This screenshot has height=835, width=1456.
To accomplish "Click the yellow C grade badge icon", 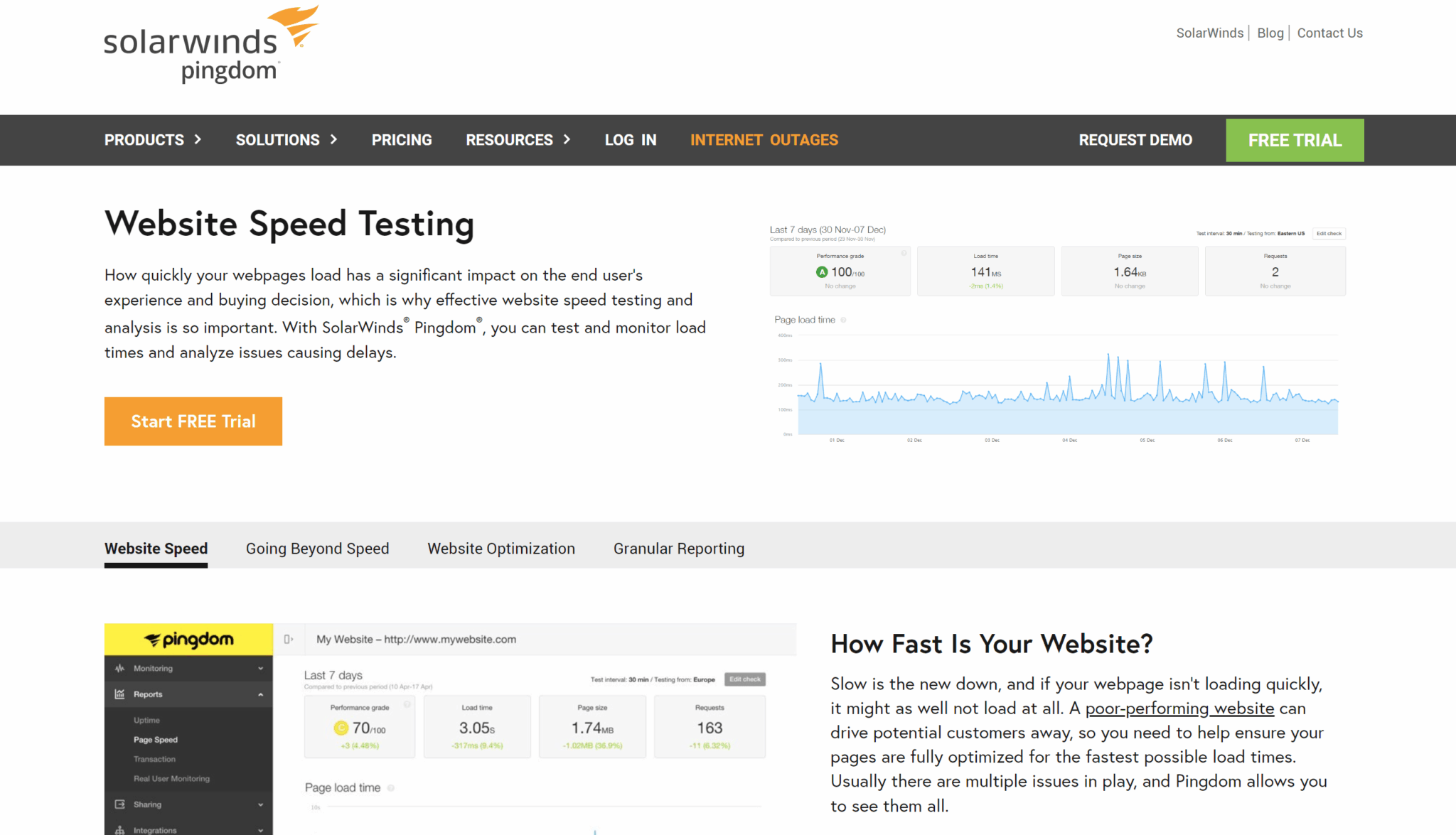I will tap(341, 728).
